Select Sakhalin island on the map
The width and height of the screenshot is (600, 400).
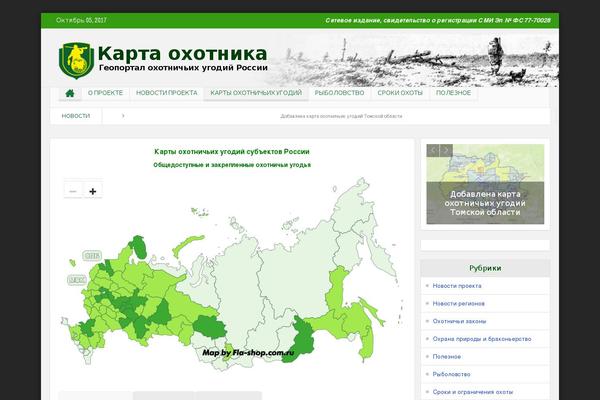click(372, 312)
